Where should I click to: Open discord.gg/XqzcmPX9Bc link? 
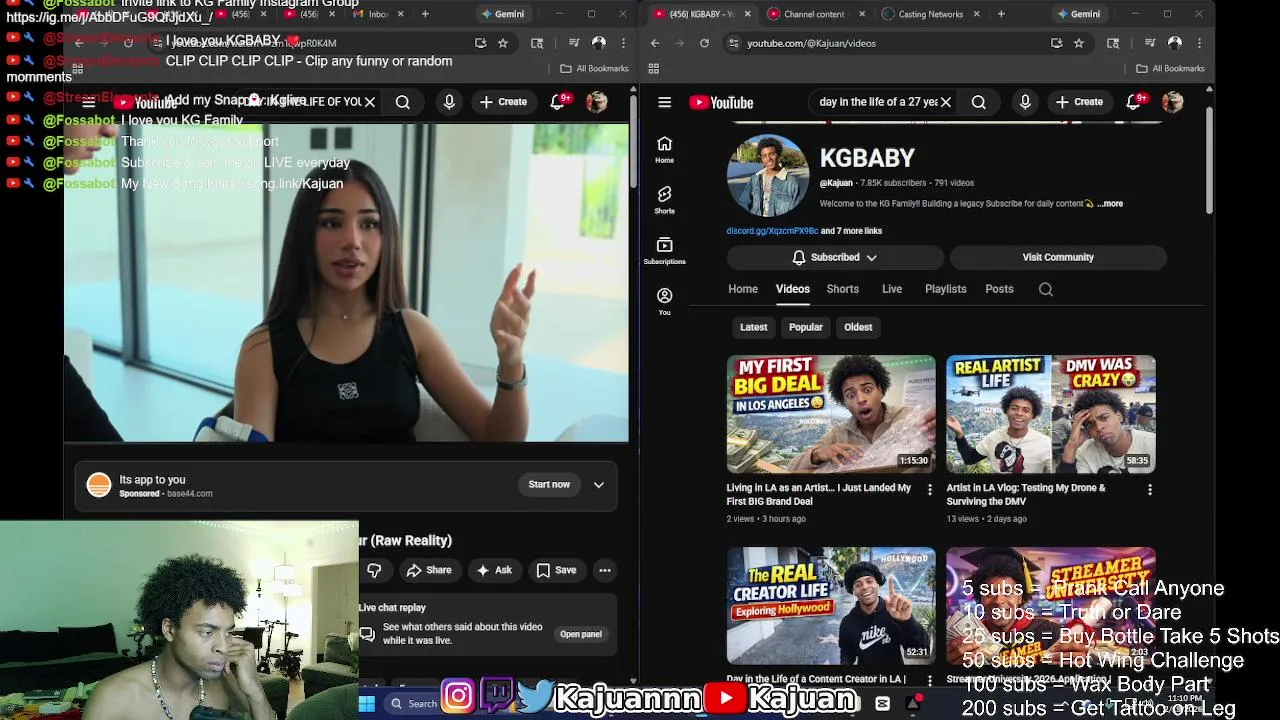coord(772,231)
